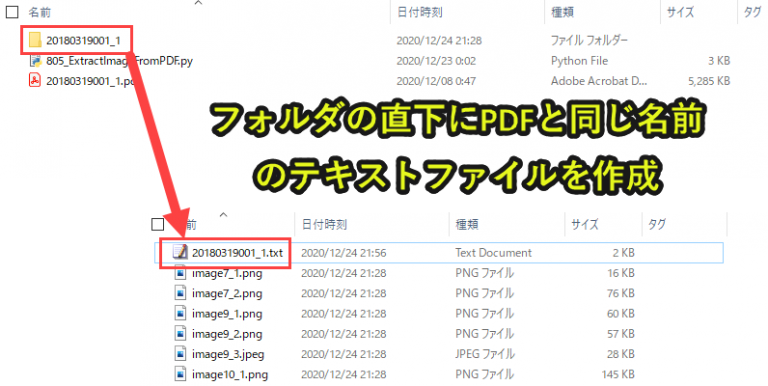Image resolution: width=768 pixels, height=386 pixels.
Task: Click the 145 KB size cell
Action: click(618, 374)
